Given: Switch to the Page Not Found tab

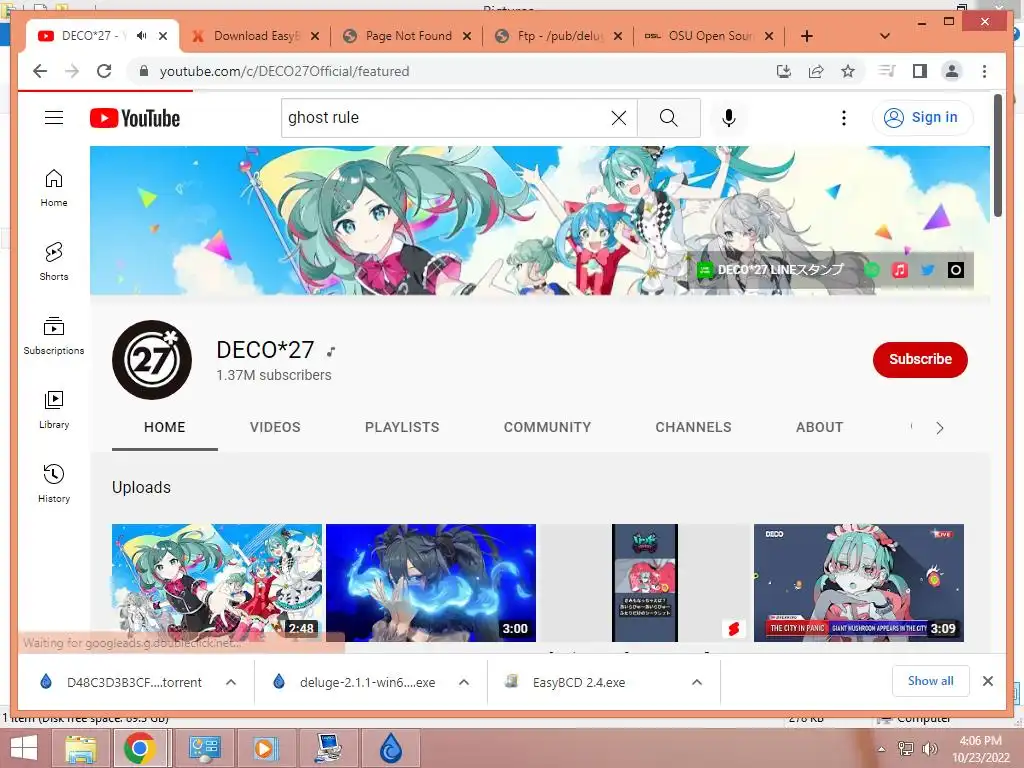Looking at the screenshot, I should pos(408,36).
